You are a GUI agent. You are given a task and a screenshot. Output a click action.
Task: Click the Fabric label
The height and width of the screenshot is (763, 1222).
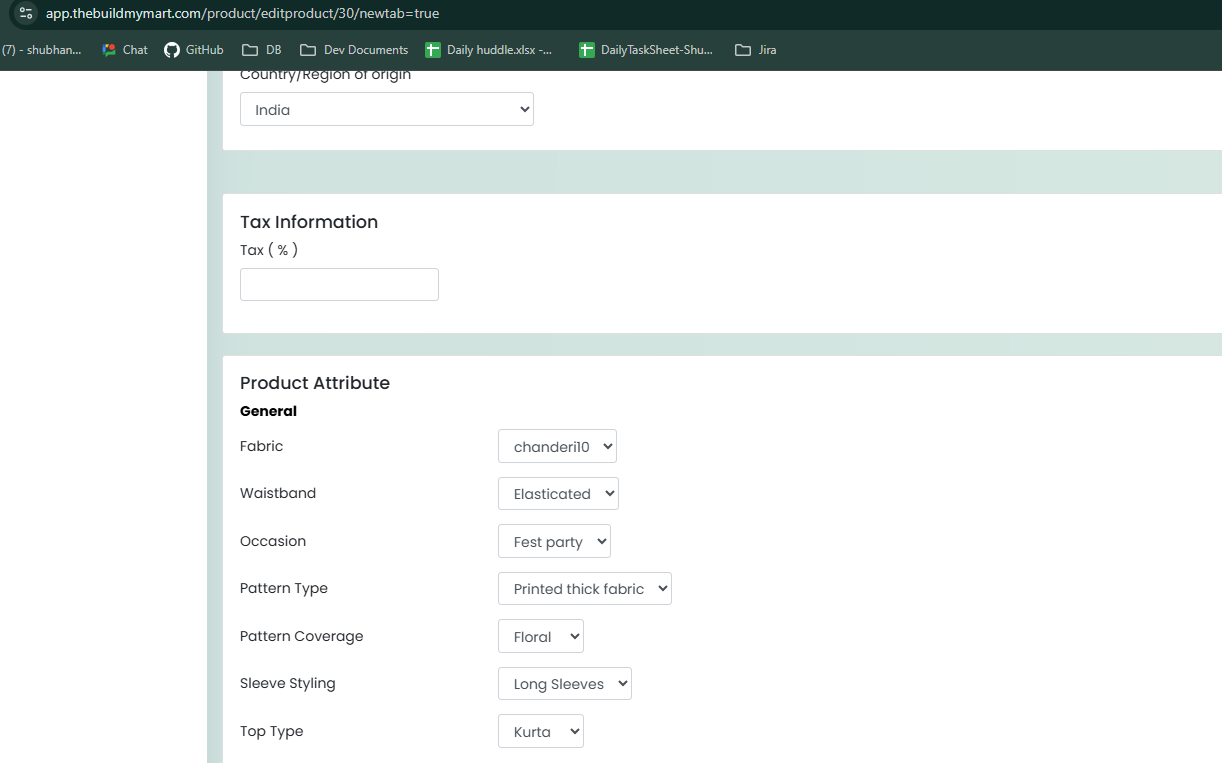pyautogui.click(x=261, y=446)
